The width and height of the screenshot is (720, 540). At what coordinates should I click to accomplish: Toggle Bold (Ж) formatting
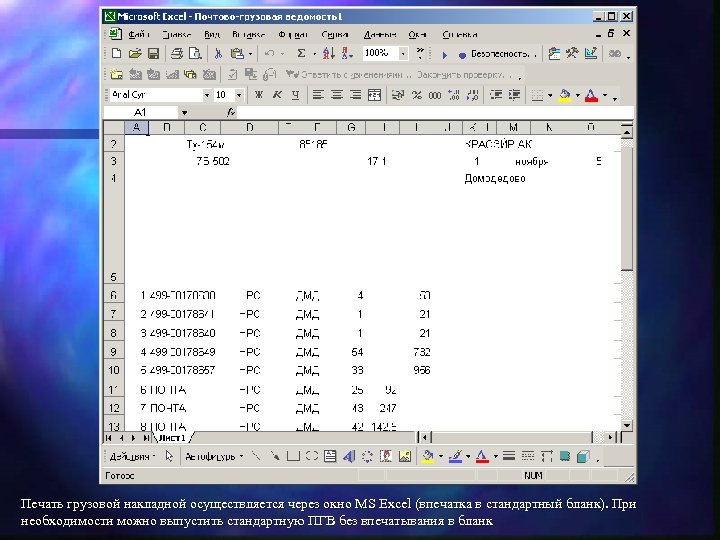(259, 95)
